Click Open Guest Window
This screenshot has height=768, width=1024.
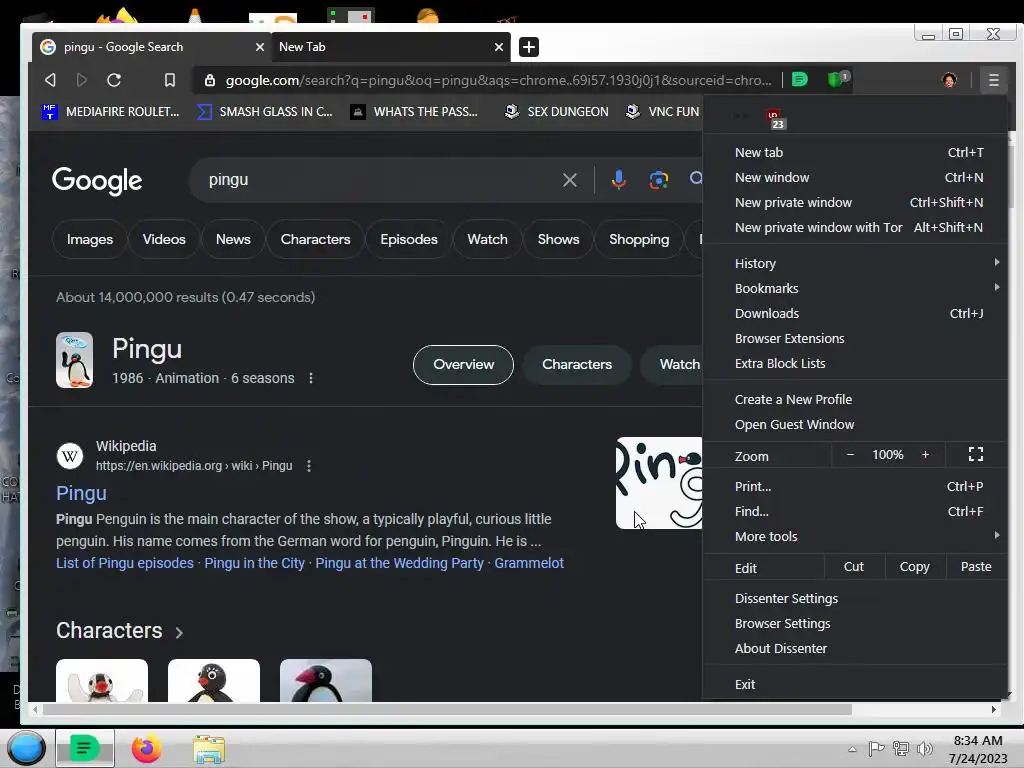(856, 424)
